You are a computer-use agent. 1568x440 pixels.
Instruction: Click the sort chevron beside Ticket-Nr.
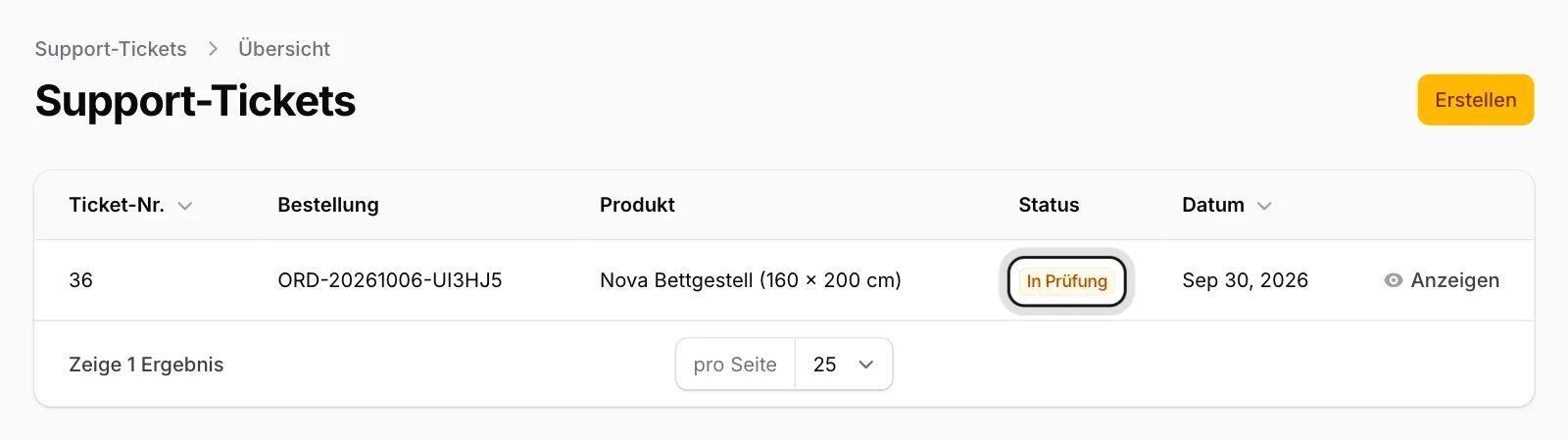click(185, 206)
